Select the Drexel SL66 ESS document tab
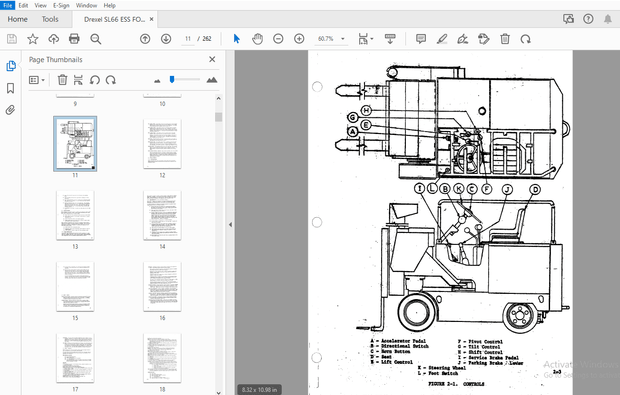The height and width of the screenshot is (395, 620). 114,19
